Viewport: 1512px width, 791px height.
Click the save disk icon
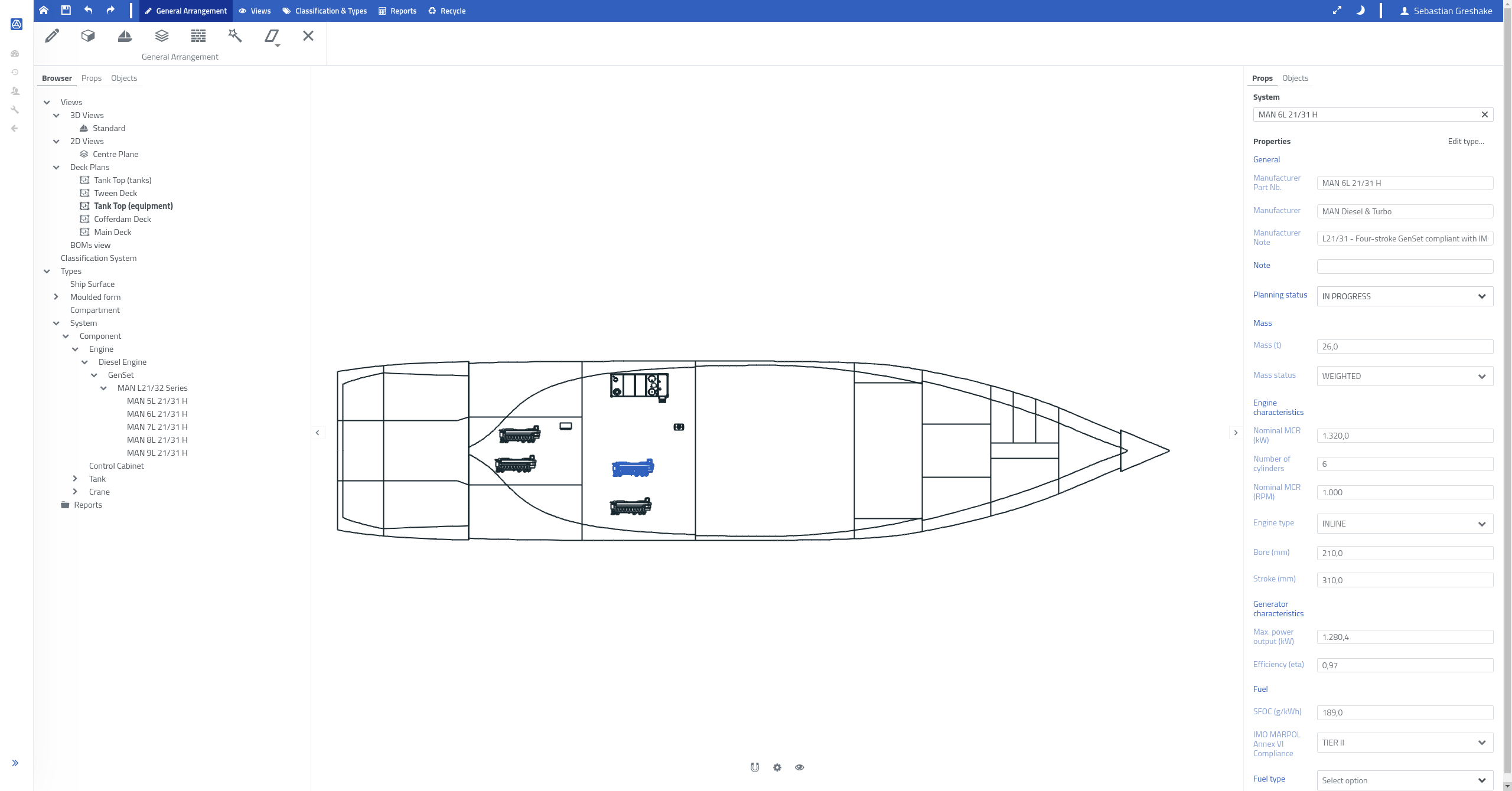[x=66, y=10]
